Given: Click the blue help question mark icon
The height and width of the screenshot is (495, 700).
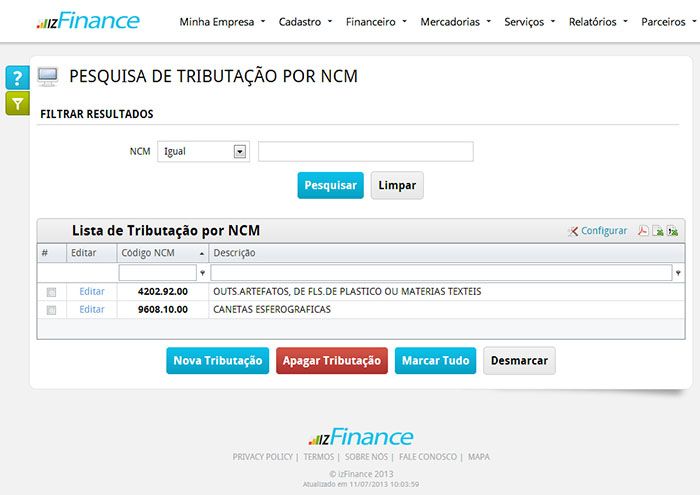Looking at the screenshot, I should click(17, 79).
